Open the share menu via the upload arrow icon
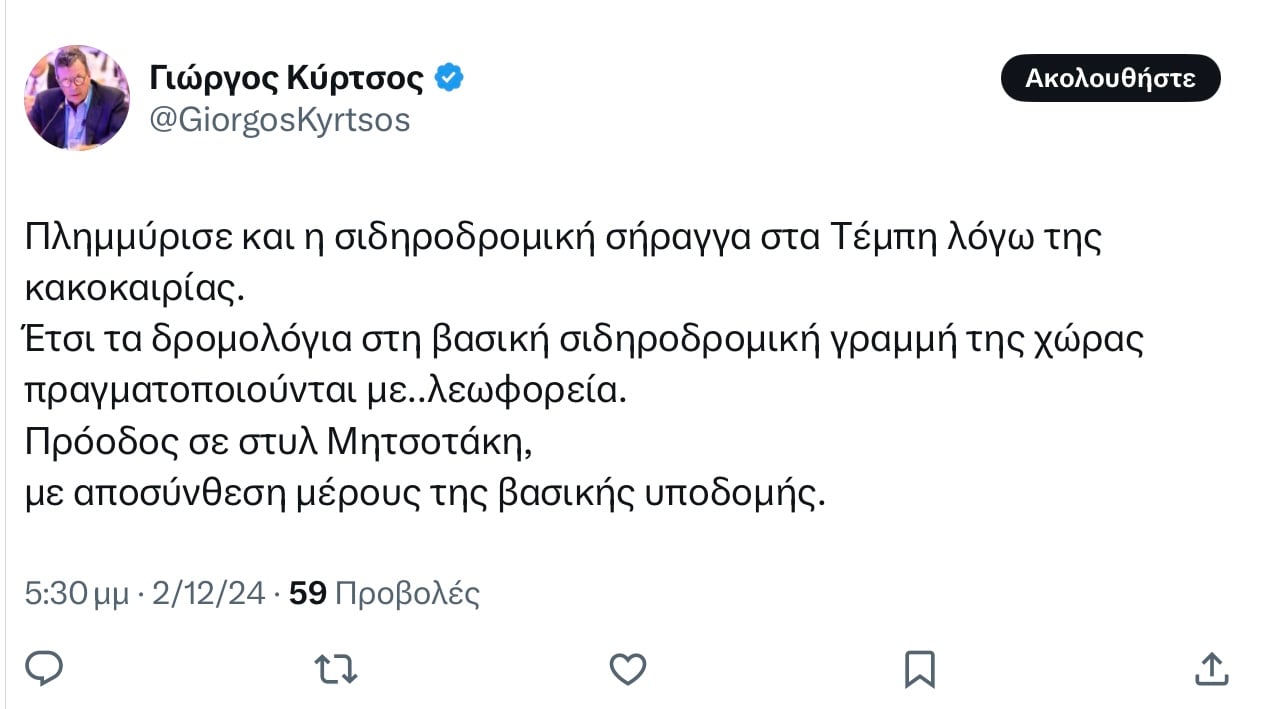The width and height of the screenshot is (1270, 709). coord(1211,668)
